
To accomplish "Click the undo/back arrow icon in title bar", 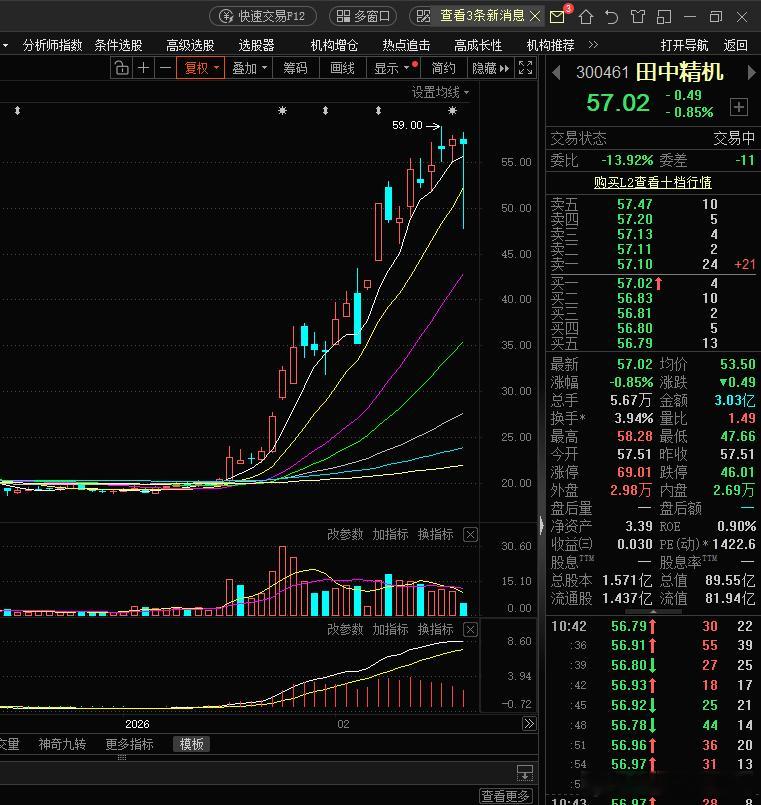I will pos(612,17).
